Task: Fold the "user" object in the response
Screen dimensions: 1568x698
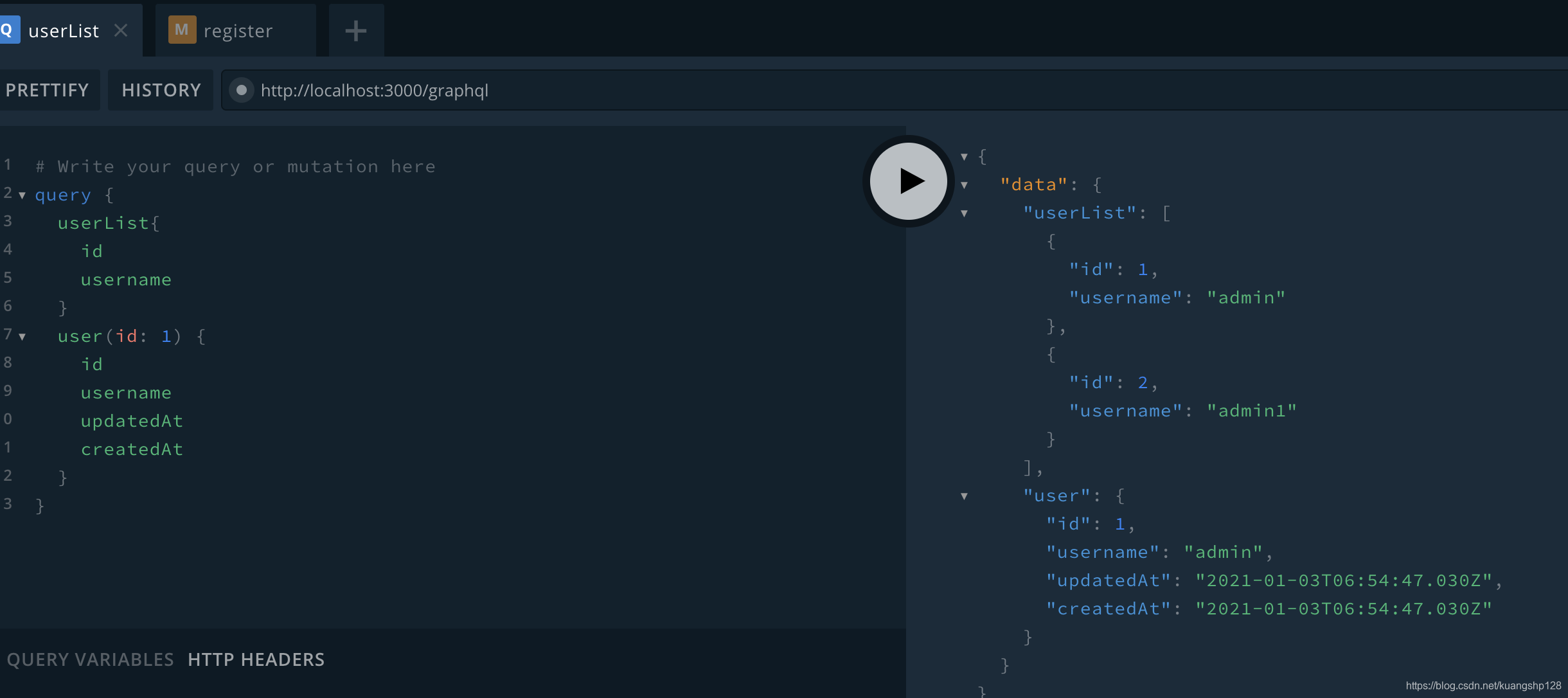Action: click(x=964, y=496)
